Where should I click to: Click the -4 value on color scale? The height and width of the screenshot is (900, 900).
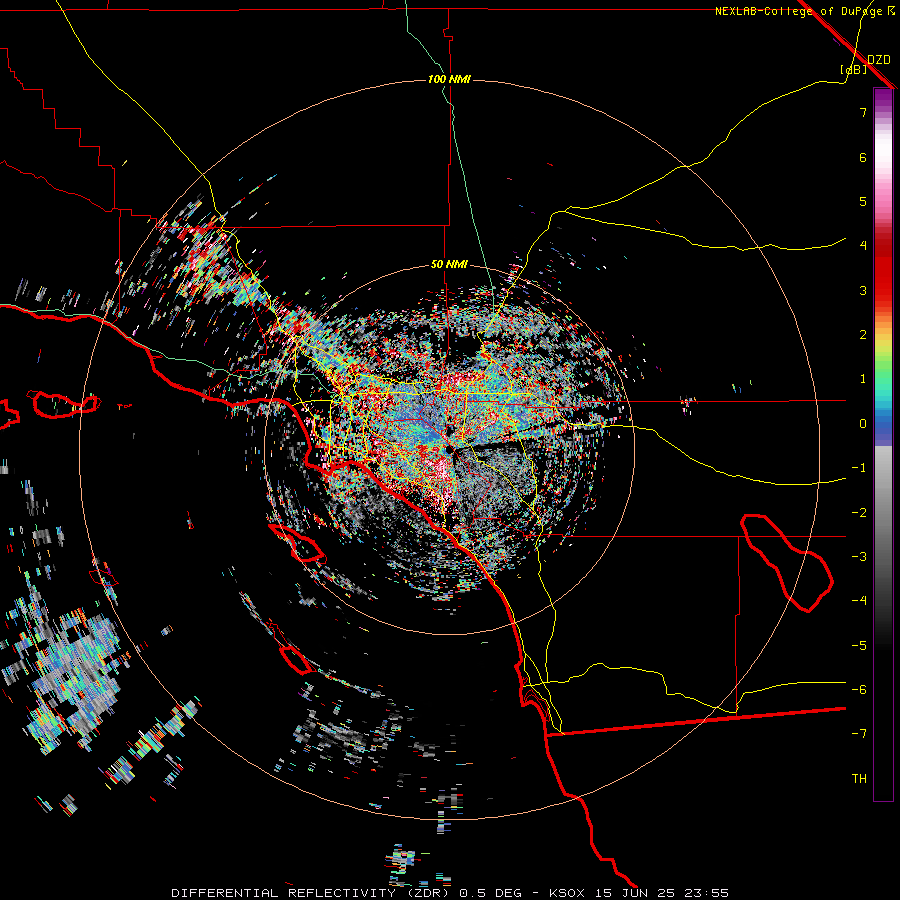(x=859, y=601)
